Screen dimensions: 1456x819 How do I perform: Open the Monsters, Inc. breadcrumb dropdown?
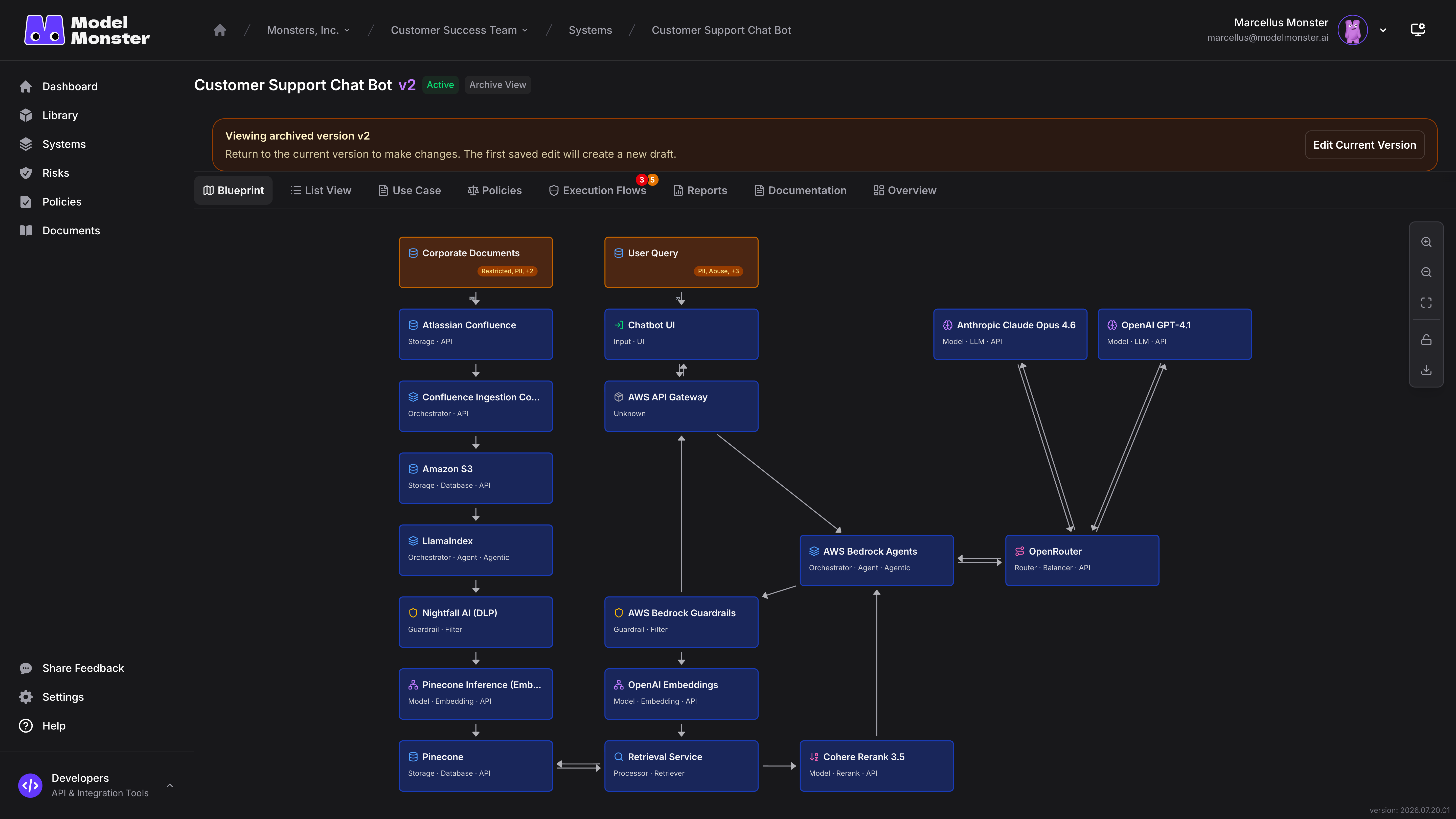[309, 30]
